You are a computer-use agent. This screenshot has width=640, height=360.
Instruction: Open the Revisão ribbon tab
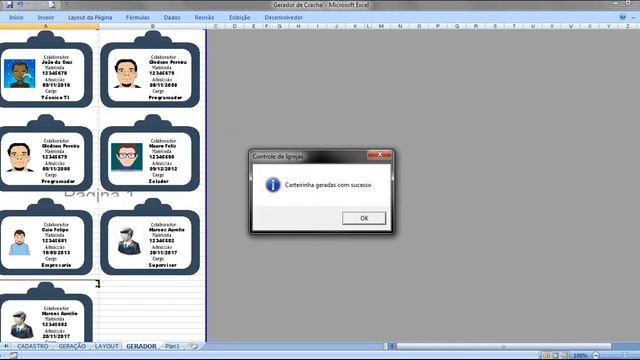(x=204, y=18)
